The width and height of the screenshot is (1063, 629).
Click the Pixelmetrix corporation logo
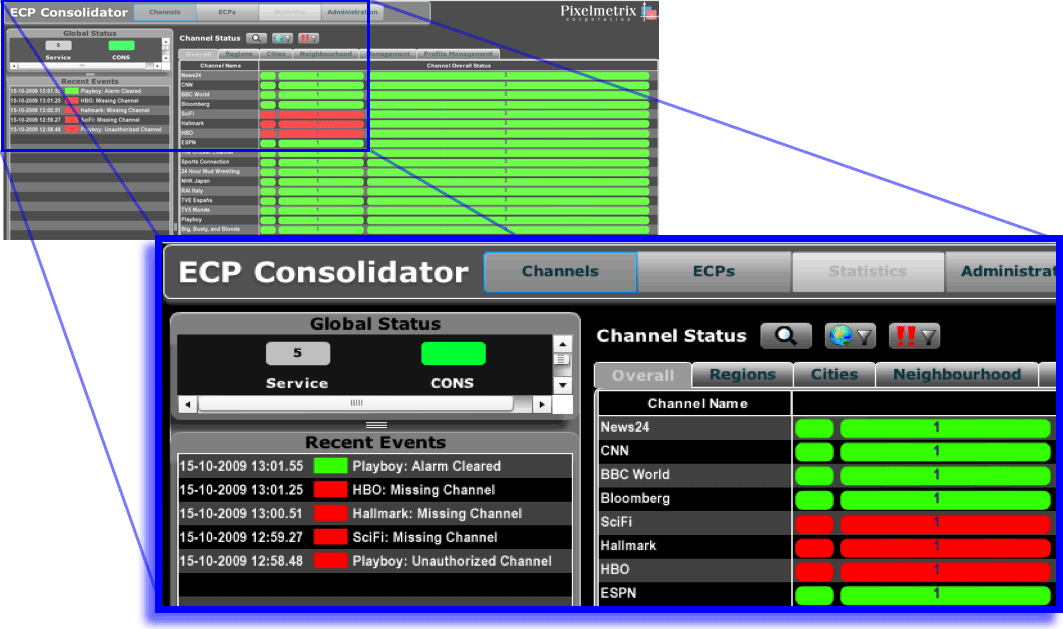(x=608, y=12)
